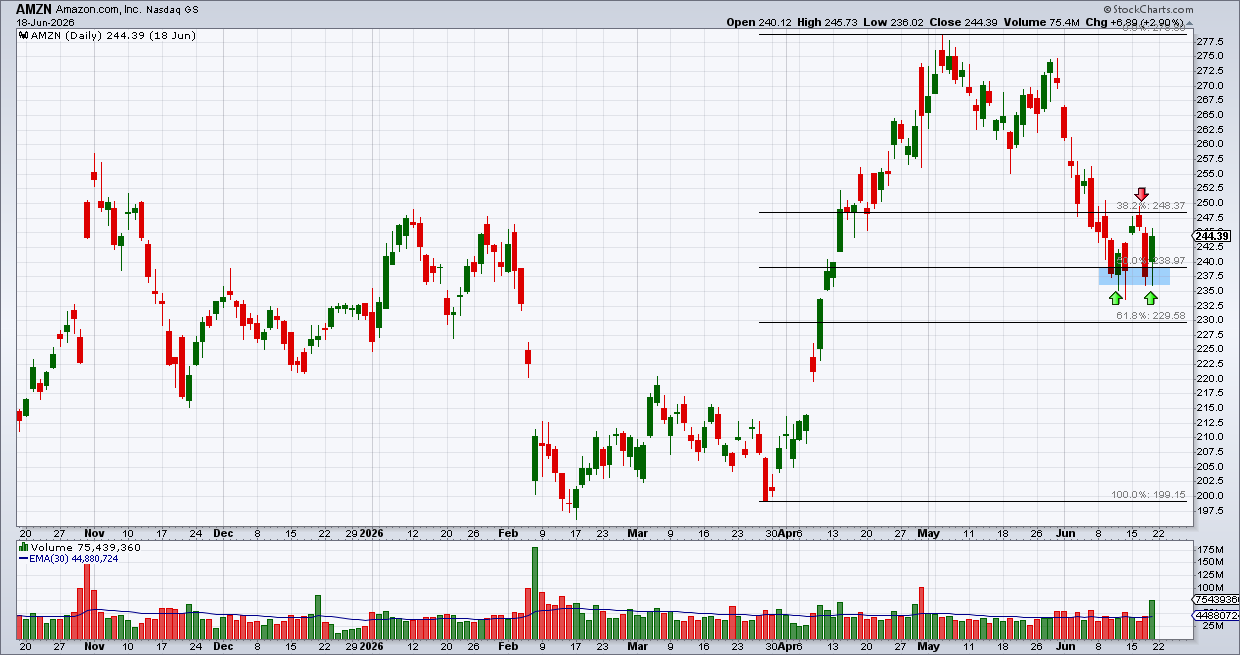This screenshot has width=1240, height=655.
Task: Click the 197.5 price axis label
Action: (1210, 510)
